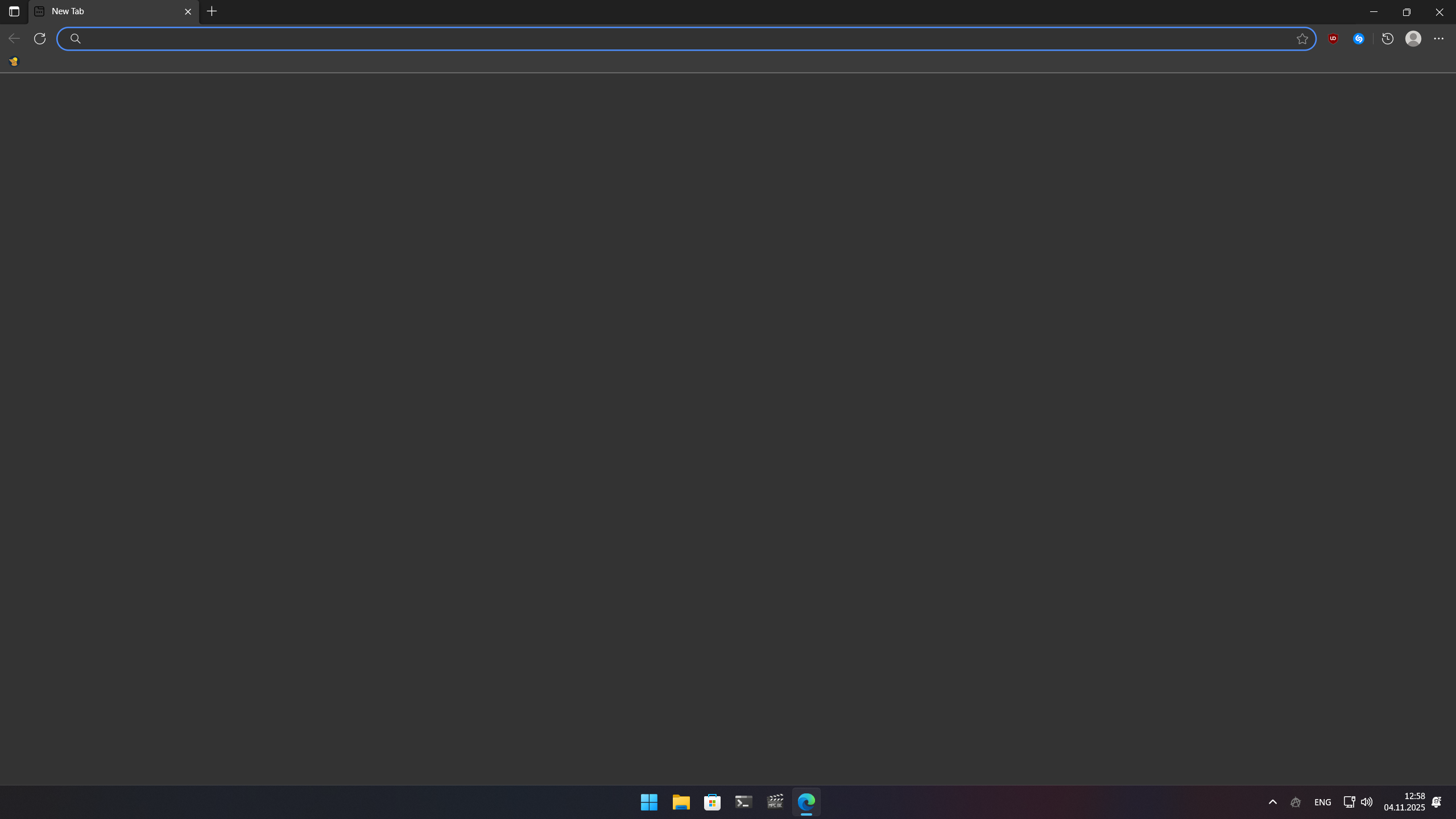
Task: Open the uBlock Origin extension
Action: coord(1333,39)
